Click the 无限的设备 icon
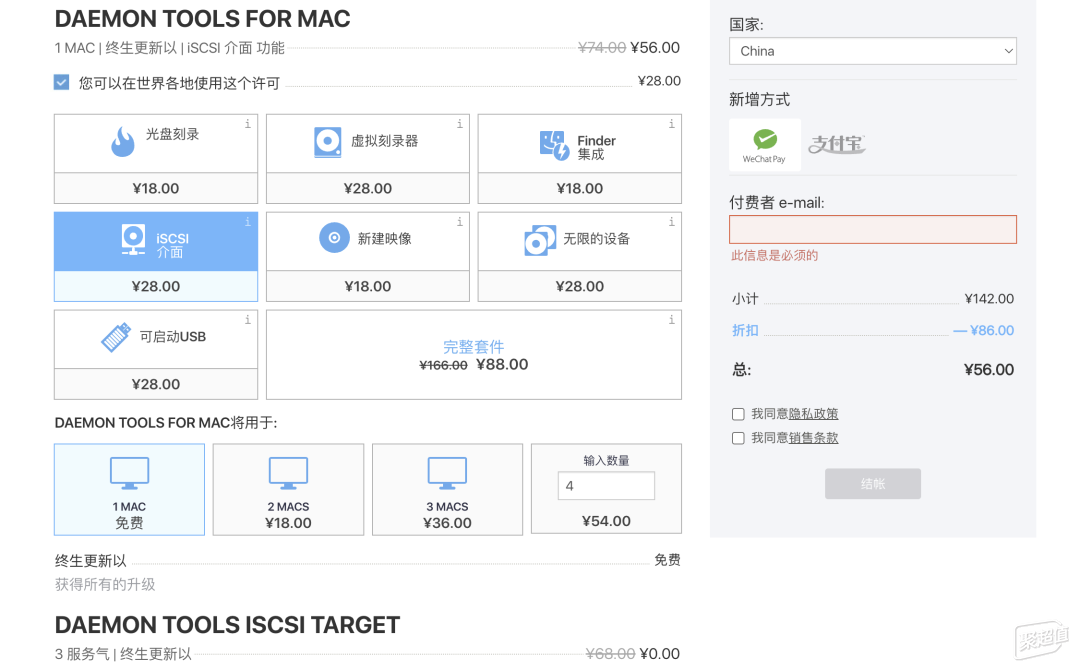Image resolution: width=1080 pixels, height=671 pixels. pyautogui.click(x=540, y=240)
